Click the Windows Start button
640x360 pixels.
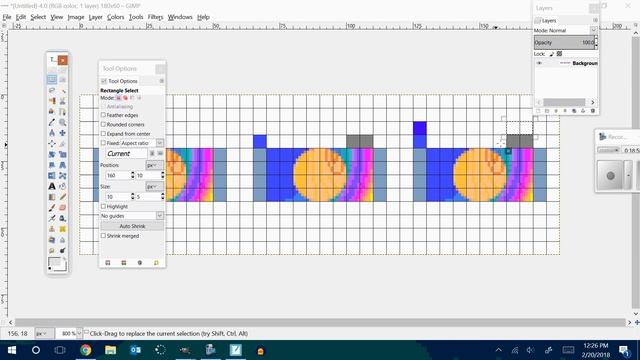[x=11, y=350]
